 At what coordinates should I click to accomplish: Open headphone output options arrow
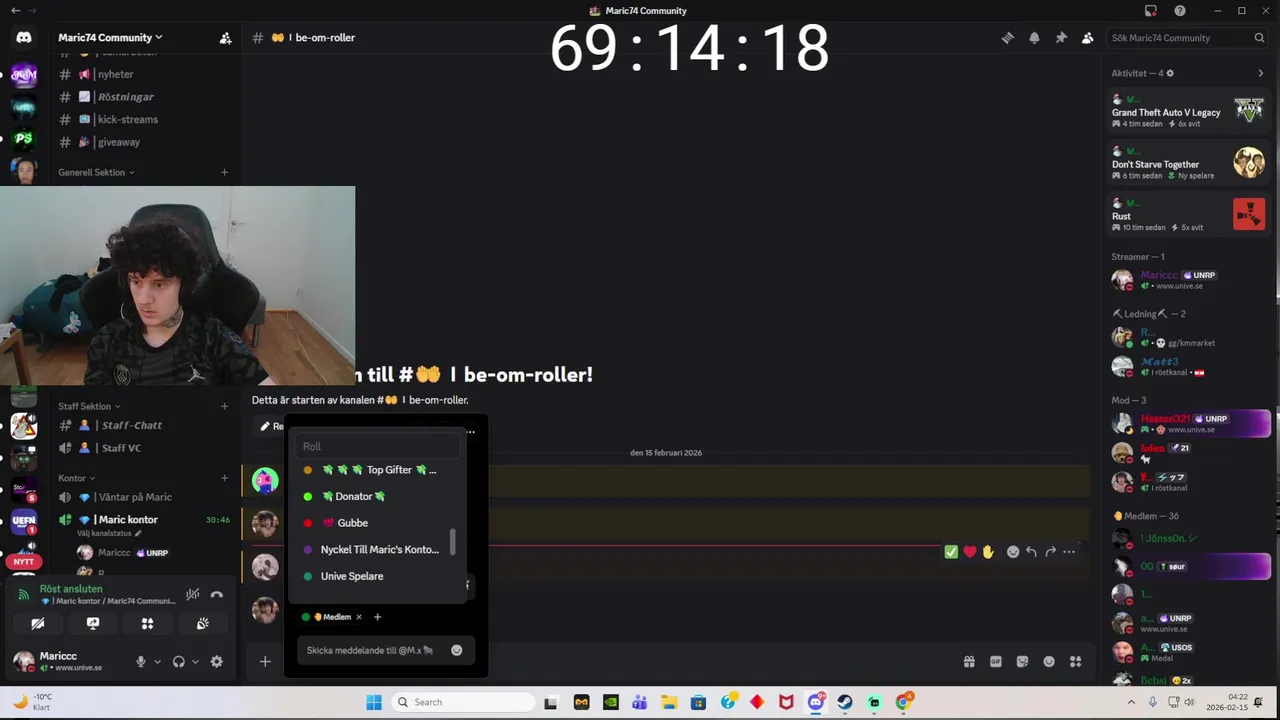[x=195, y=662]
